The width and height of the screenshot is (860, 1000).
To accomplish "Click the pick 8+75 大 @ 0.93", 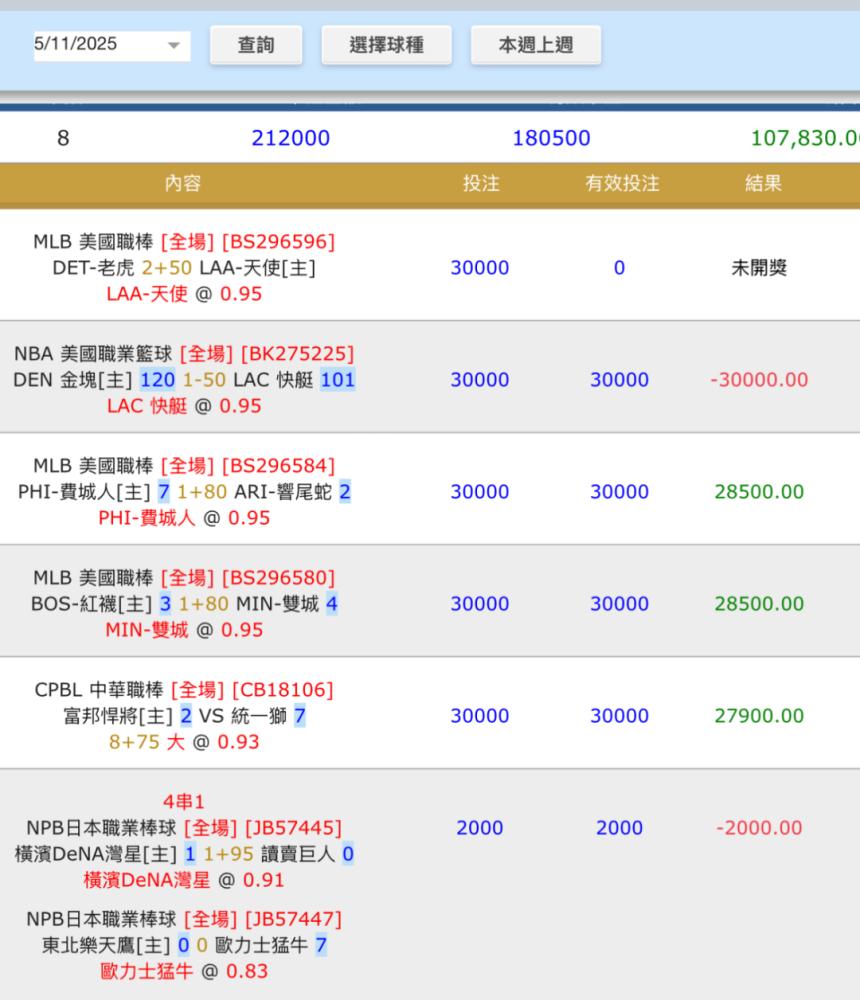I will pos(184,743).
